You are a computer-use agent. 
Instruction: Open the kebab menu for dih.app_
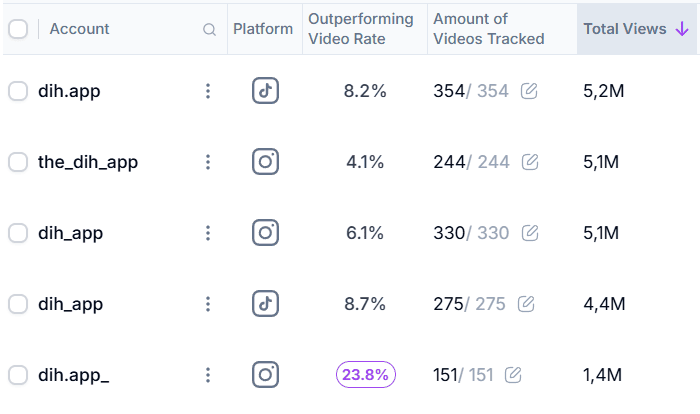208,375
